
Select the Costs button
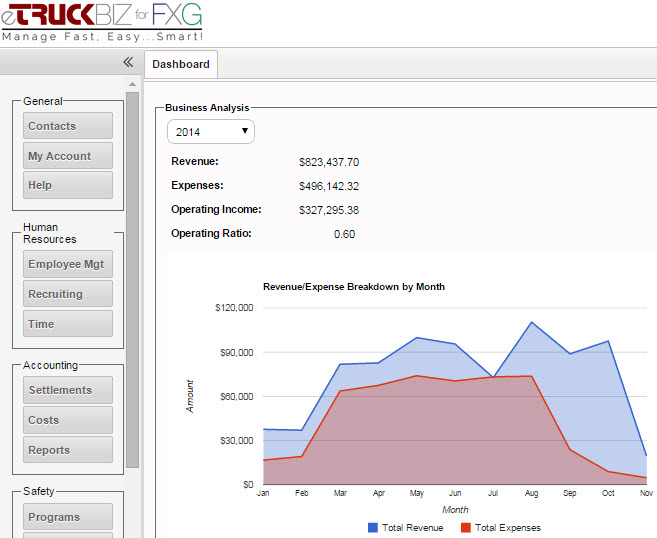point(68,420)
